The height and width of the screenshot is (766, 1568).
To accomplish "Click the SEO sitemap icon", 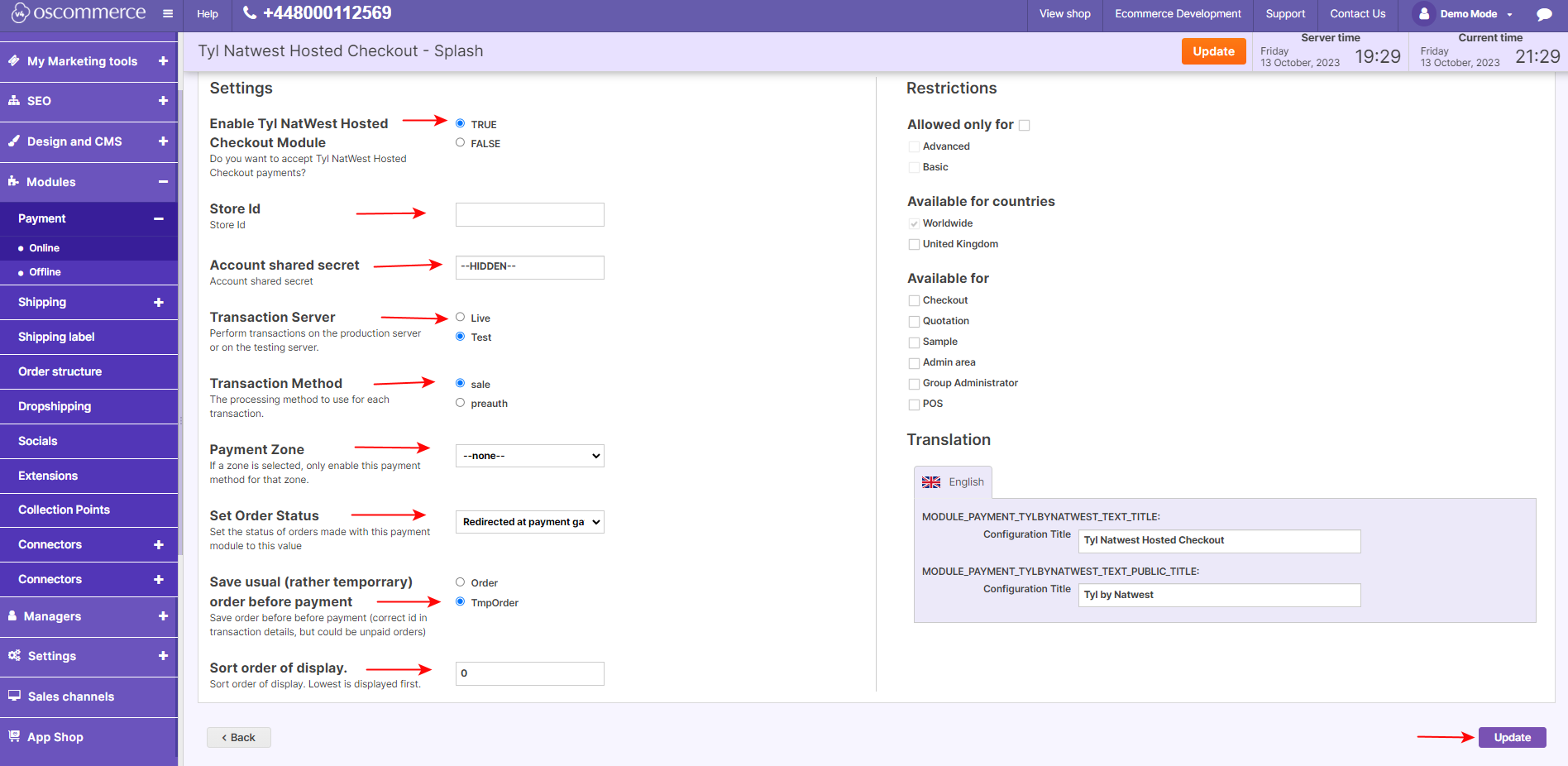I will 14,100.
